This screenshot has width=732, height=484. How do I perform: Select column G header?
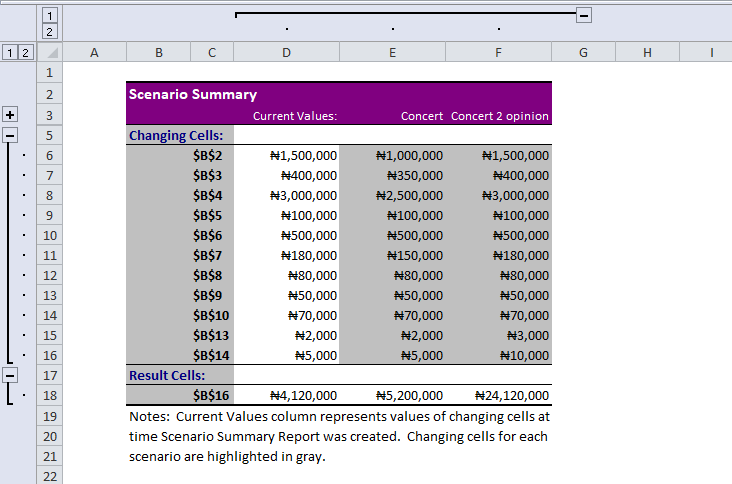pyautogui.click(x=583, y=53)
